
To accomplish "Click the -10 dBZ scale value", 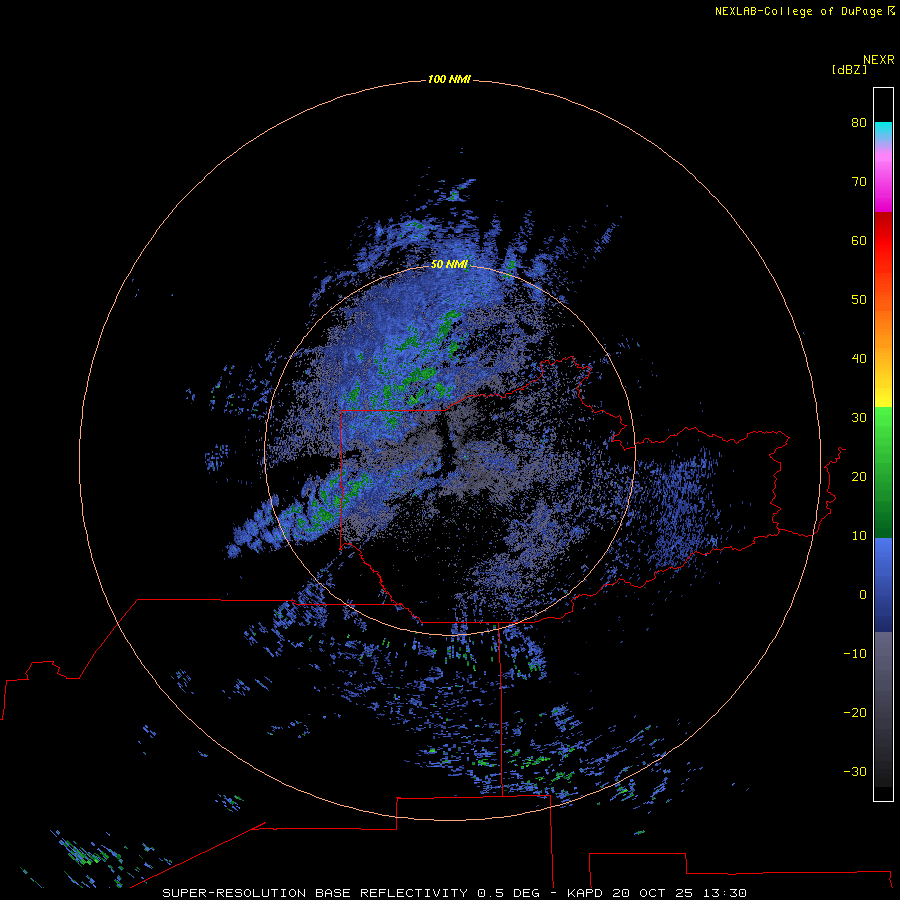I will click(855, 654).
